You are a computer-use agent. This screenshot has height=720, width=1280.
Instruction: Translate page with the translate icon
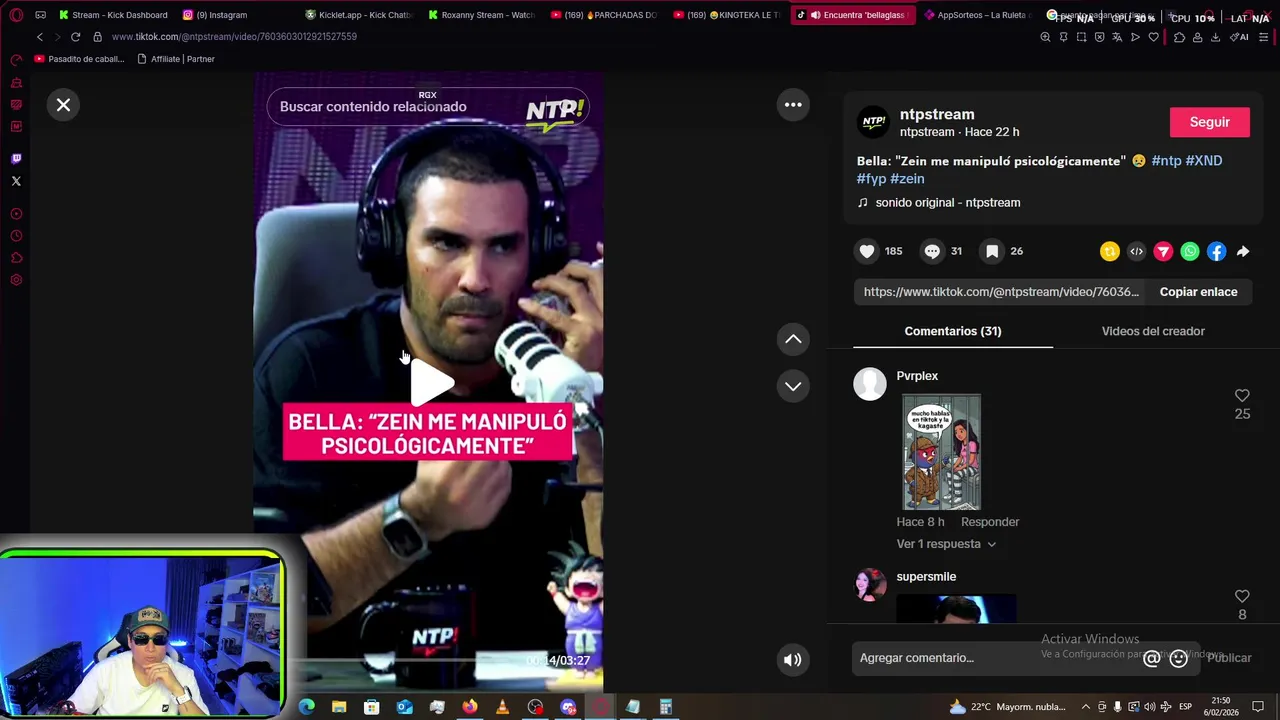pos(1117,37)
